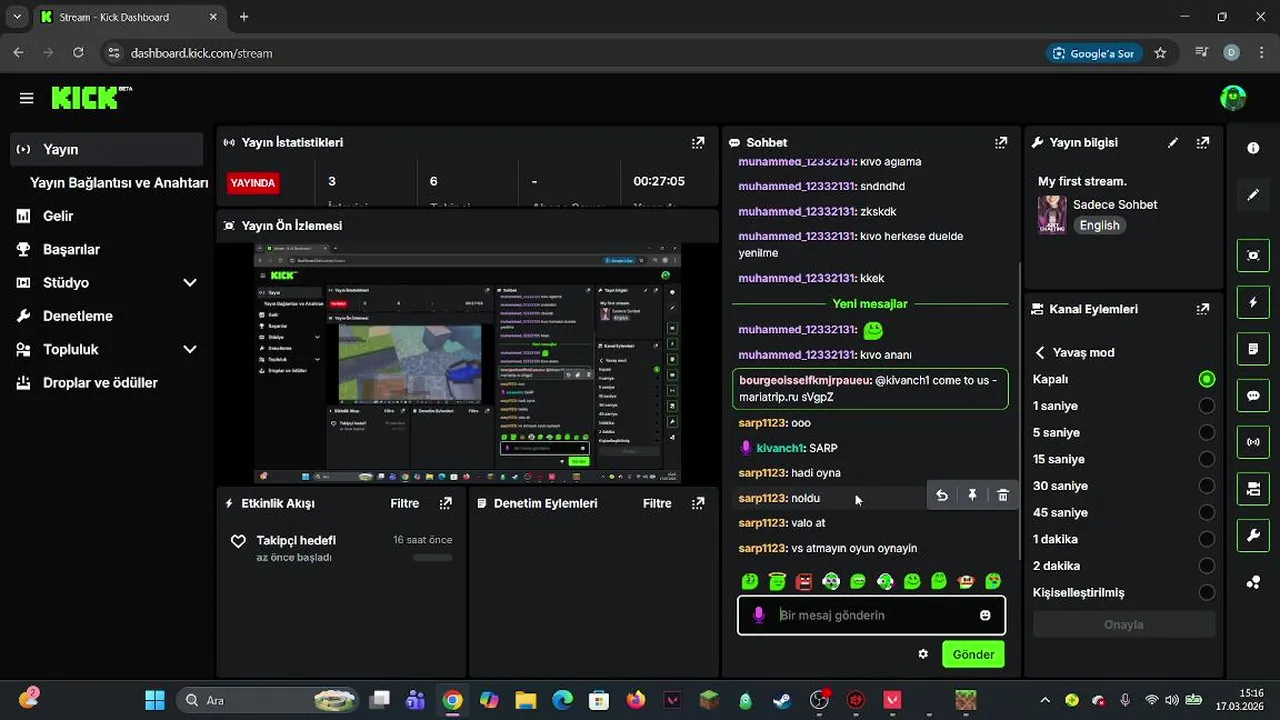Reply to the sarp1123 noldu message
Viewport: 1280px width, 720px height.
click(942, 496)
